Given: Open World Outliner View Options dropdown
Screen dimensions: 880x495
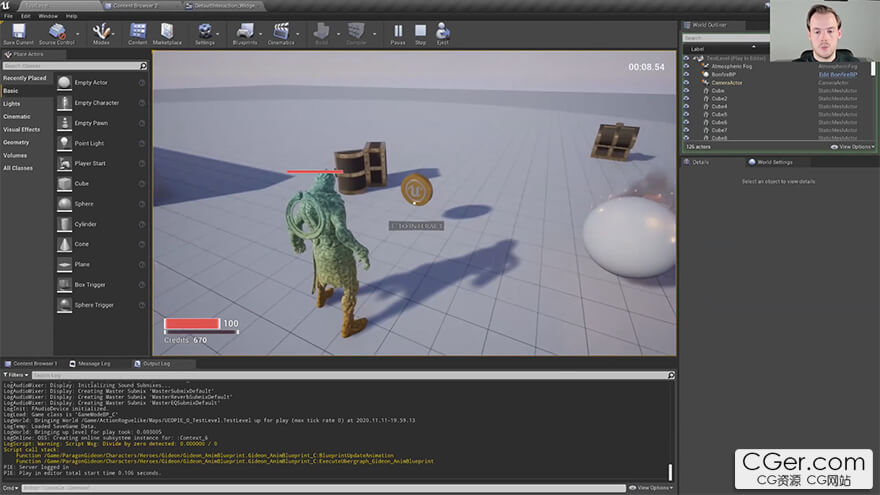Looking at the screenshot, I should coord(852,147).
